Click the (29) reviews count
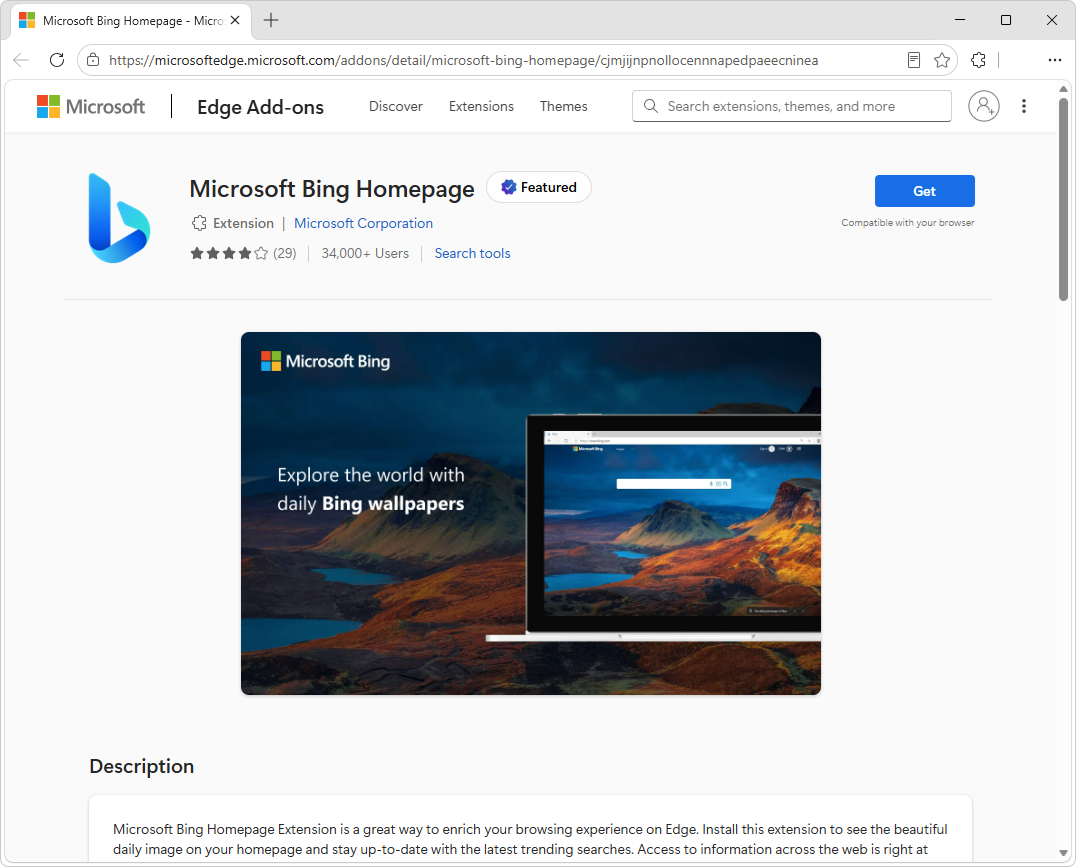The height and width of the screenshot is (867, 1076). click(285, 253)
